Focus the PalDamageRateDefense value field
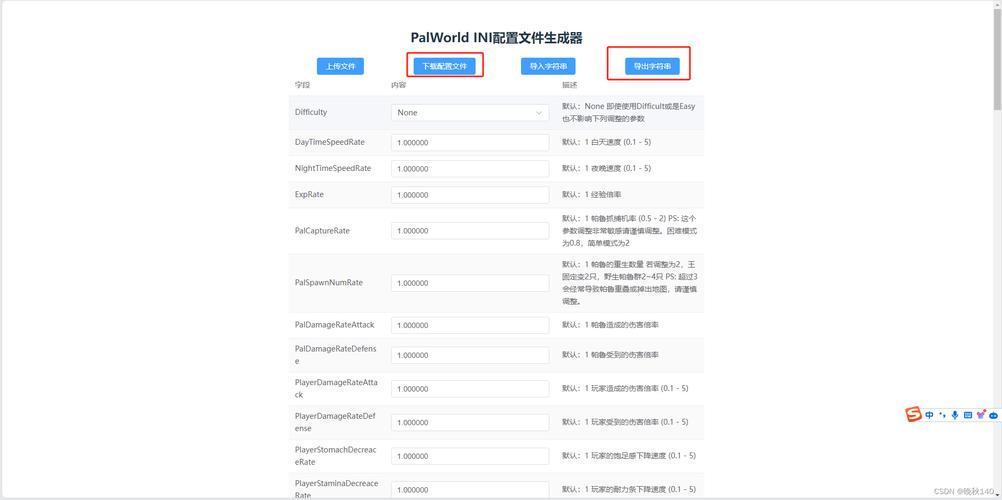The height and width of the screenshot is (500, 1002). click(x=470, y=355)
